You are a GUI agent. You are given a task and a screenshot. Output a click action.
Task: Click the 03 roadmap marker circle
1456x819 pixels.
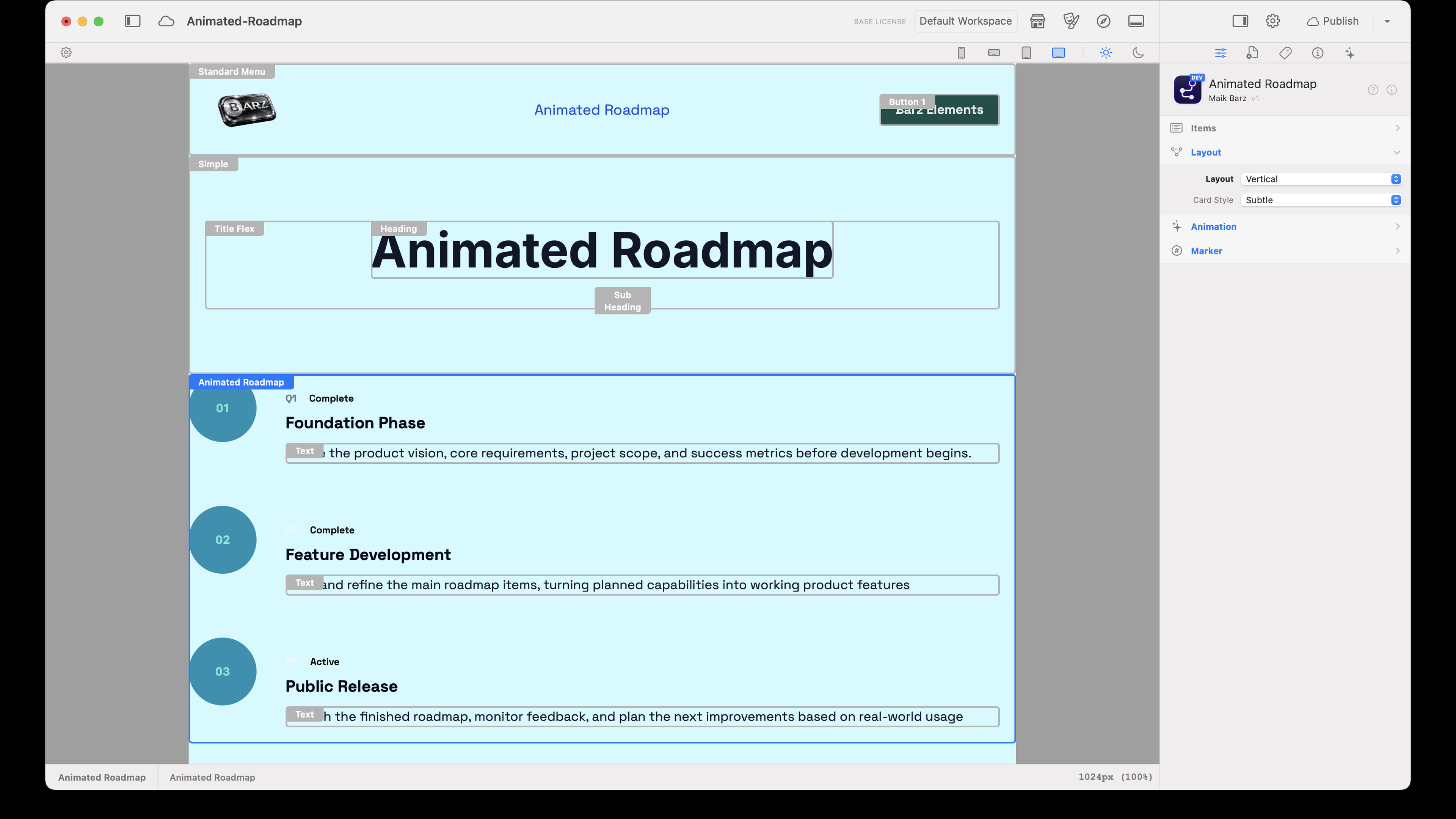(223, 672)
